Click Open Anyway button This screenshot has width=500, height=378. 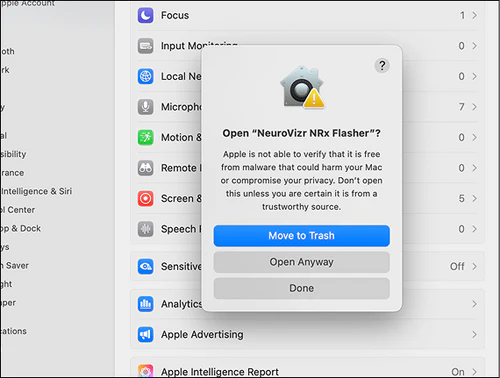point(302,262)
